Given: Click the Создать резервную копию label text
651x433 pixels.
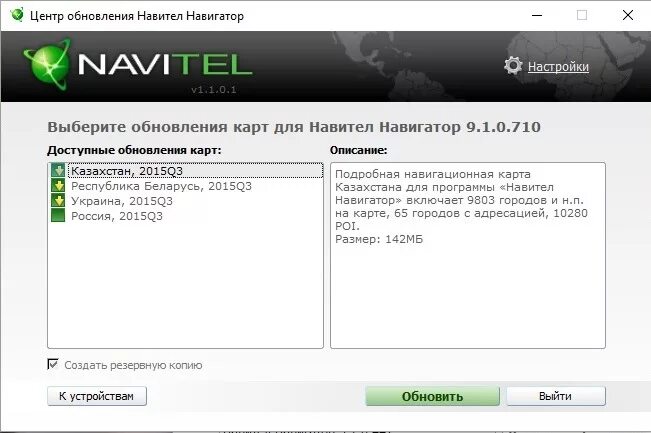Looking at the screenshot, I should click(133, 365).
